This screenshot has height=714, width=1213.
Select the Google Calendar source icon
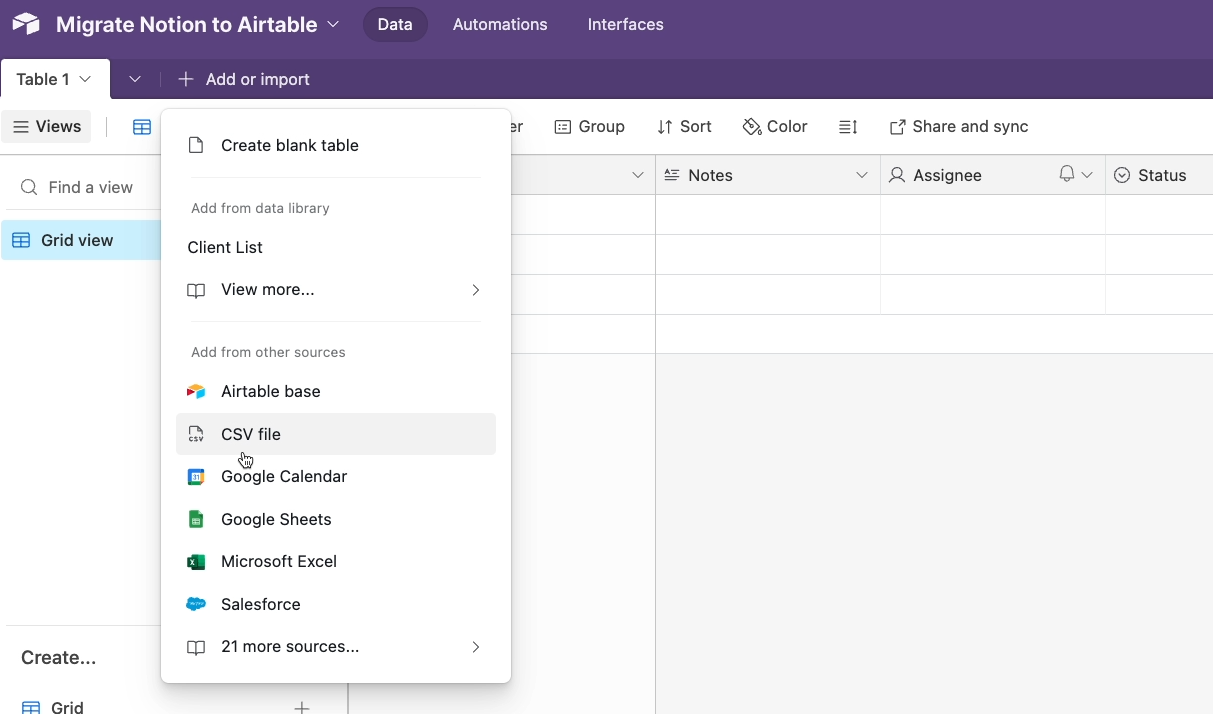pyautogui.click(x=196, y=477)
